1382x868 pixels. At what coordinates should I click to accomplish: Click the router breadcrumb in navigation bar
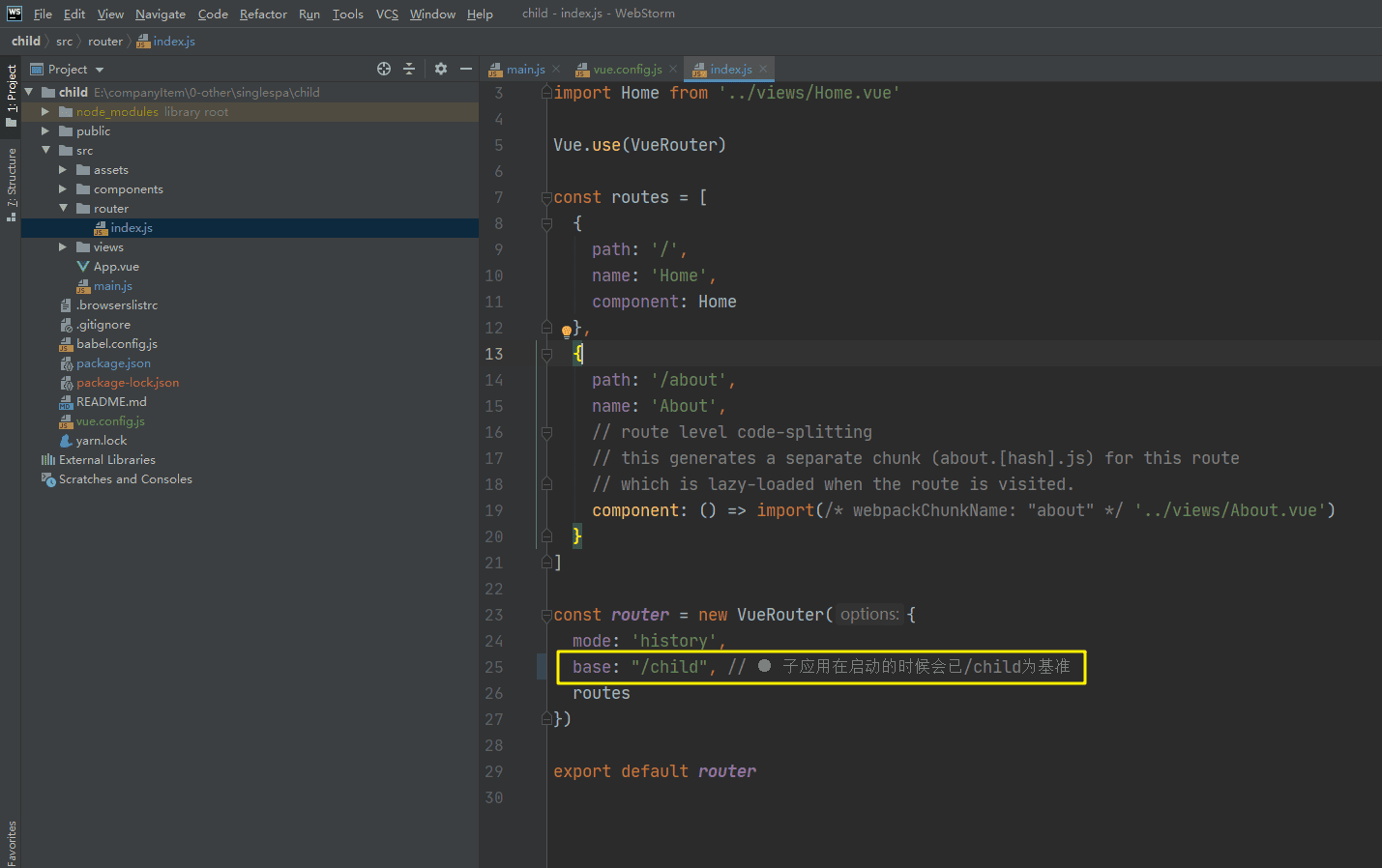coord(105,42)
